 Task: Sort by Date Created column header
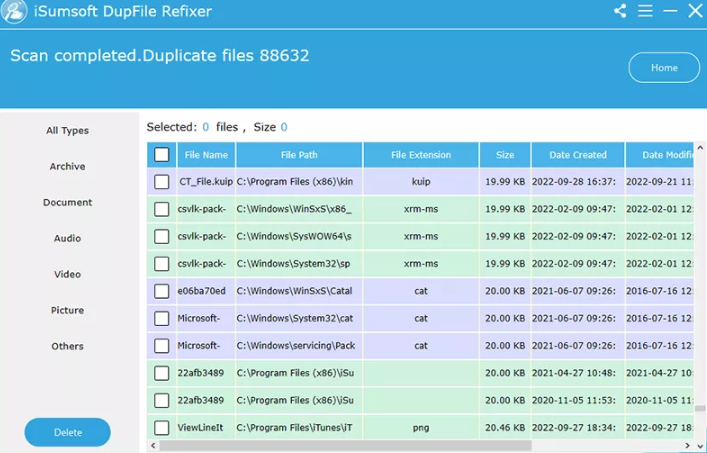click(578, 155)
